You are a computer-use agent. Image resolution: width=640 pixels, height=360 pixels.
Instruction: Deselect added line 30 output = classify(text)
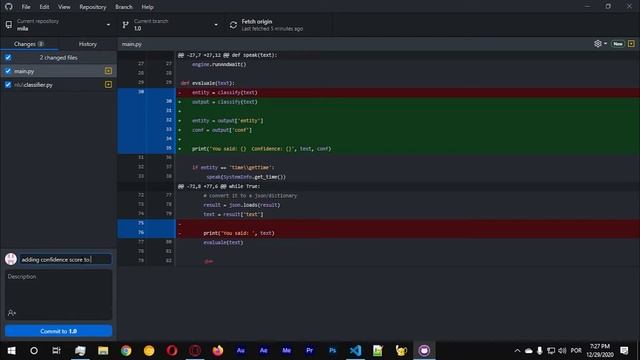(147, 102)
